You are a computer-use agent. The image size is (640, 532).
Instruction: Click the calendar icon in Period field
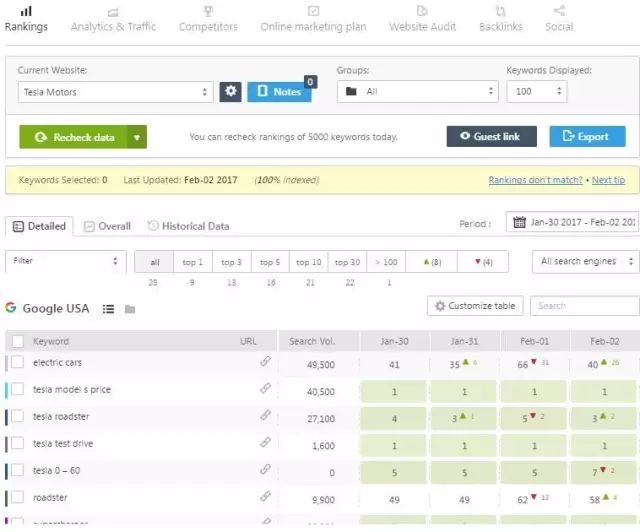[519, 222]
